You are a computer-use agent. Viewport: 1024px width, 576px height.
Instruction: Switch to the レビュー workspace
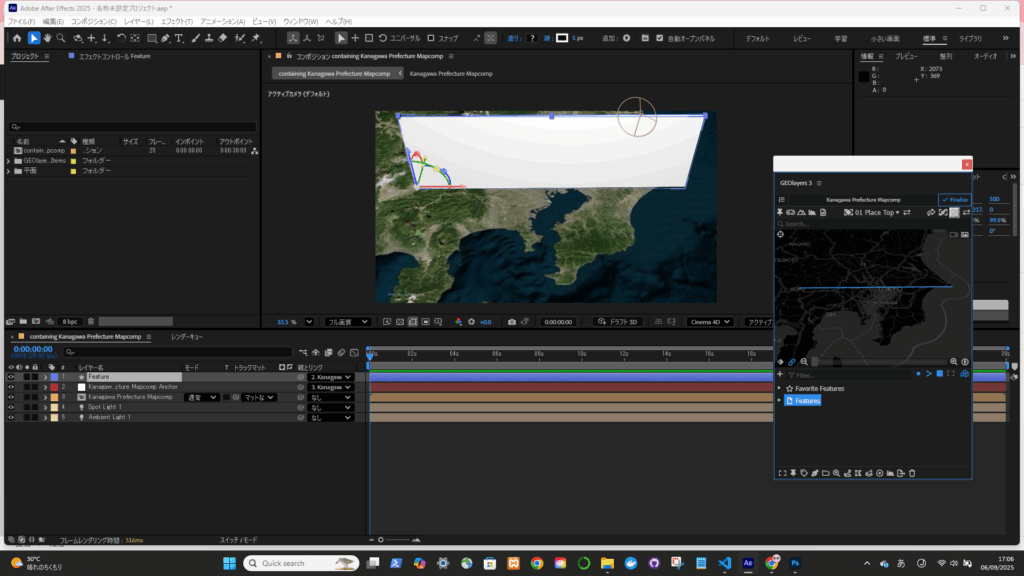coord(802,38)
